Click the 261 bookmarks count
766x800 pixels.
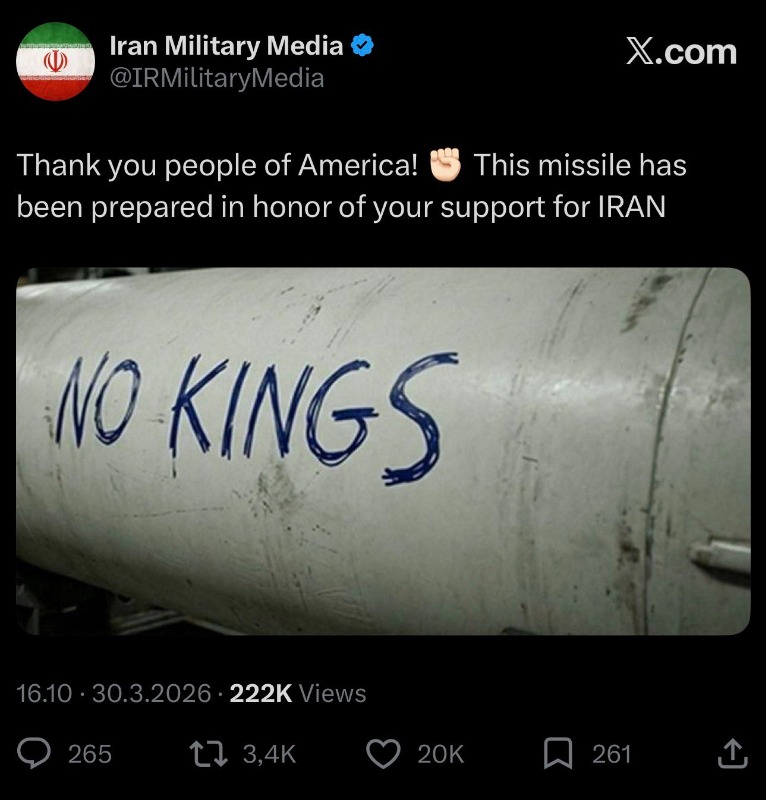point(611,754)
